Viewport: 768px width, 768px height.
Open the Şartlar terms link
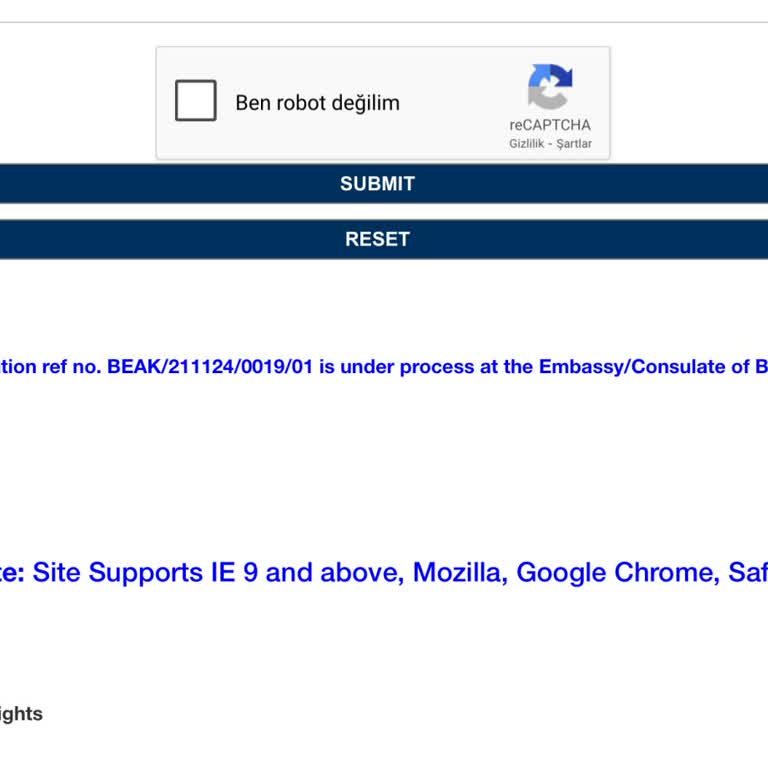coord(575,144)
